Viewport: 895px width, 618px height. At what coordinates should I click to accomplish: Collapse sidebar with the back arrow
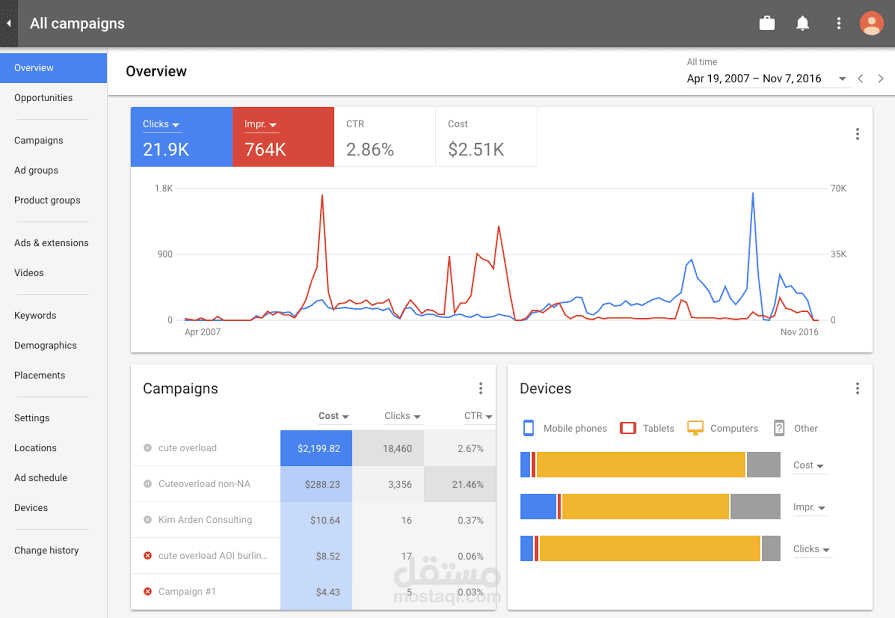point(9,23)
